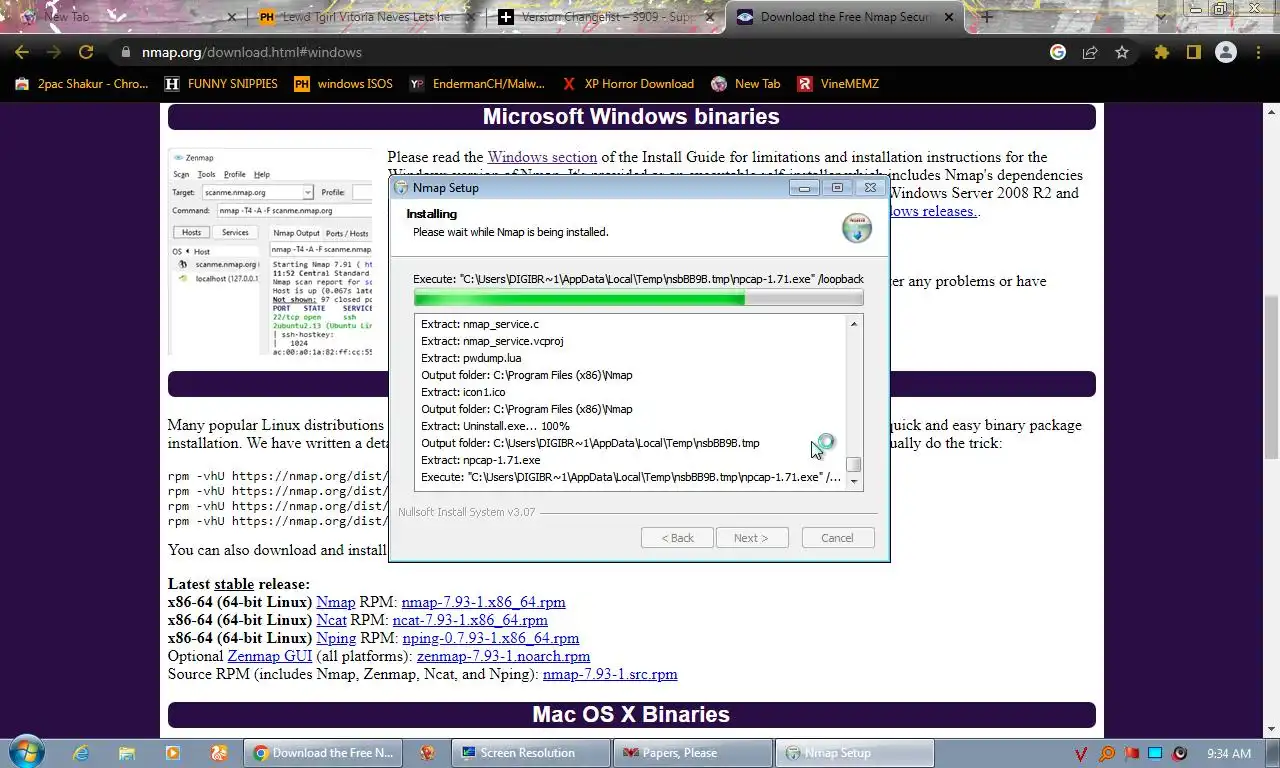Click the Ncat link

click(331, 620)
